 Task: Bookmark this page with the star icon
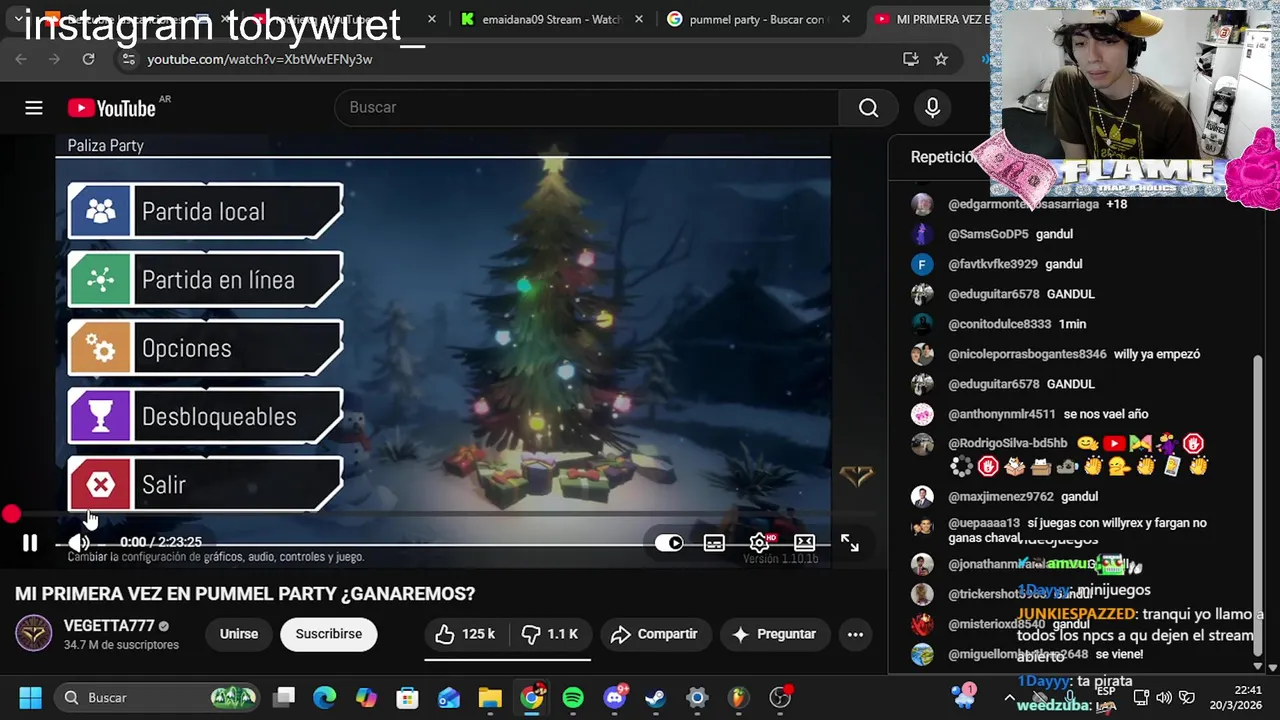(941, 59)
